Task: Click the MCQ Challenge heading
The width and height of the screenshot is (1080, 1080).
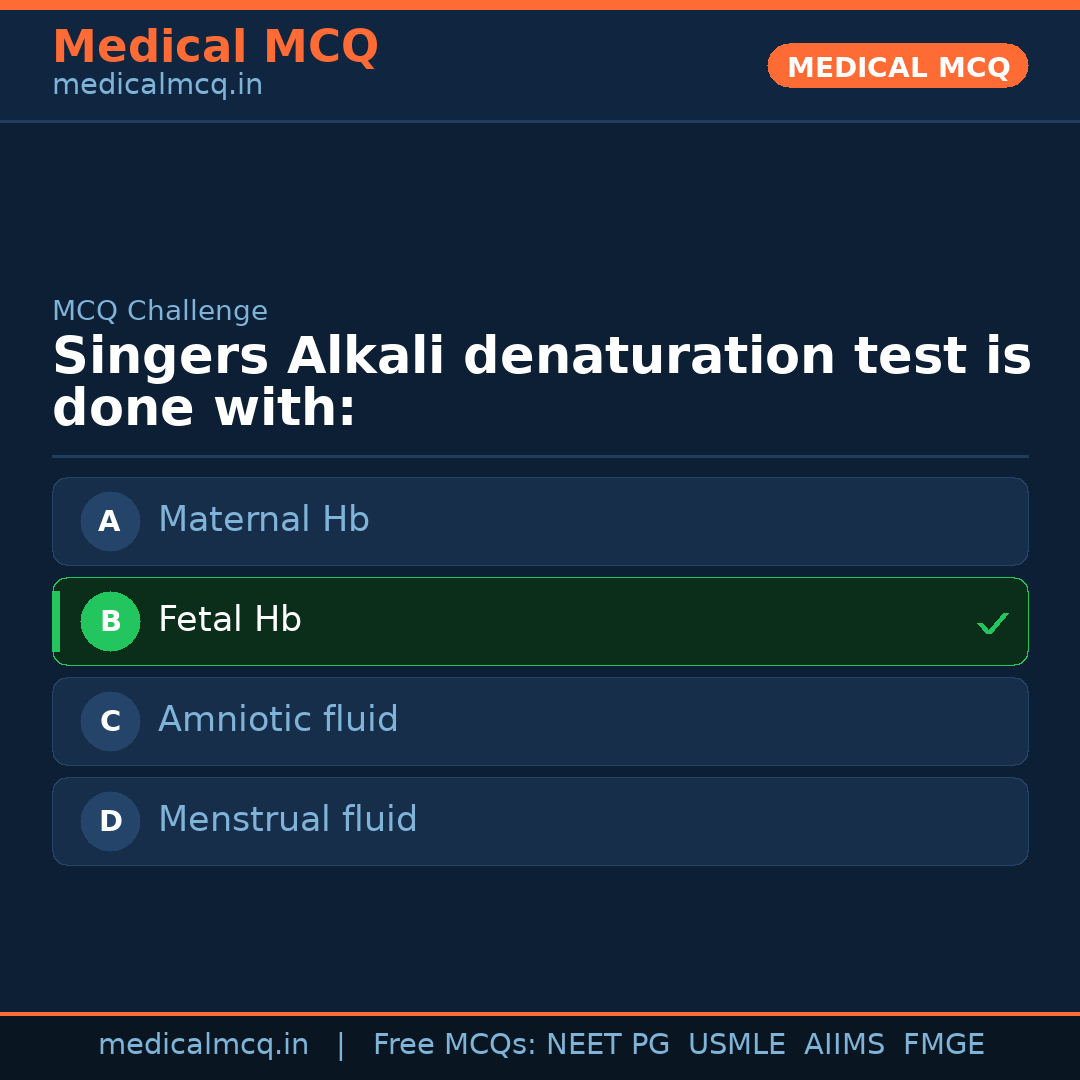Action: point(160,311)
